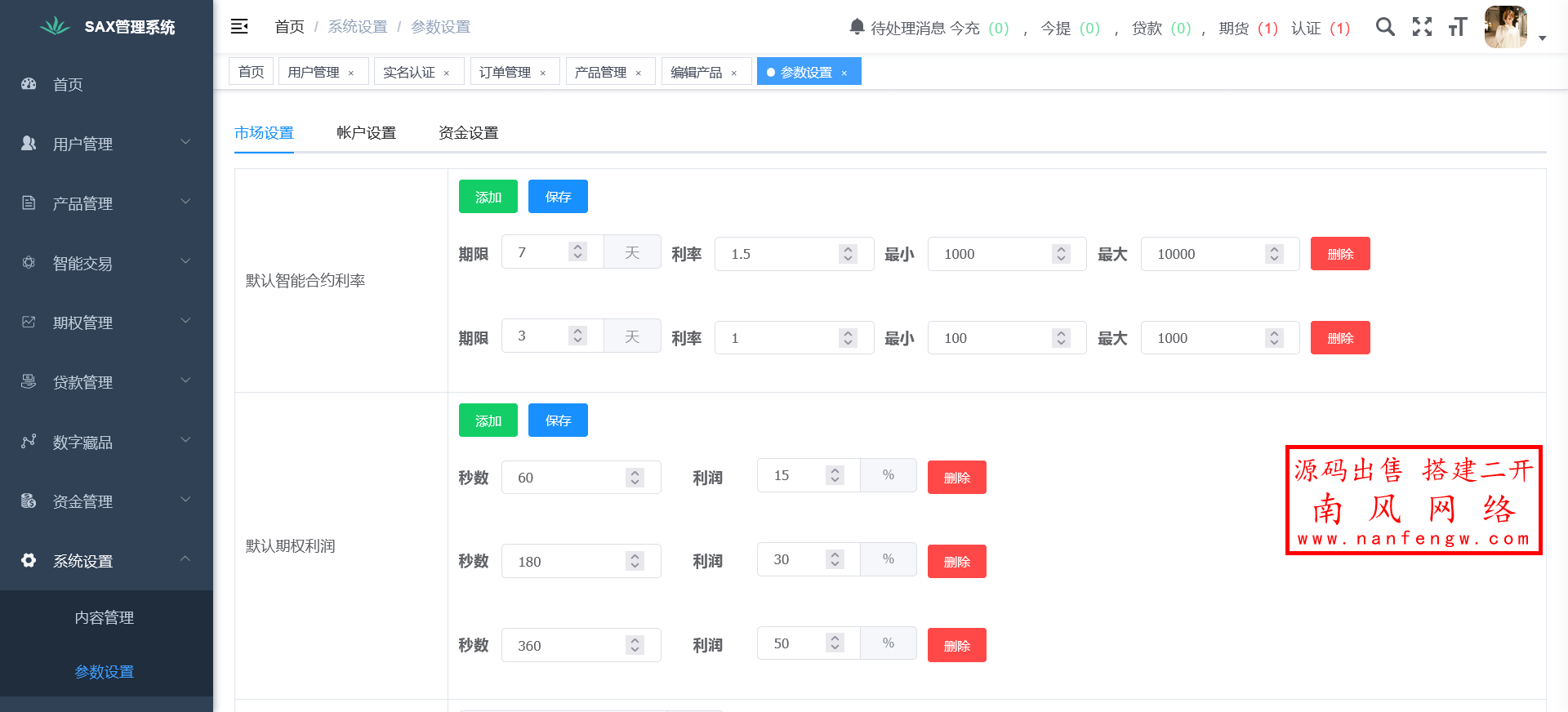The height and width of the screenshot is (712, 1568).
Task: Expand the 用户管理 sidebar menu
Action: tap(106, 144)
